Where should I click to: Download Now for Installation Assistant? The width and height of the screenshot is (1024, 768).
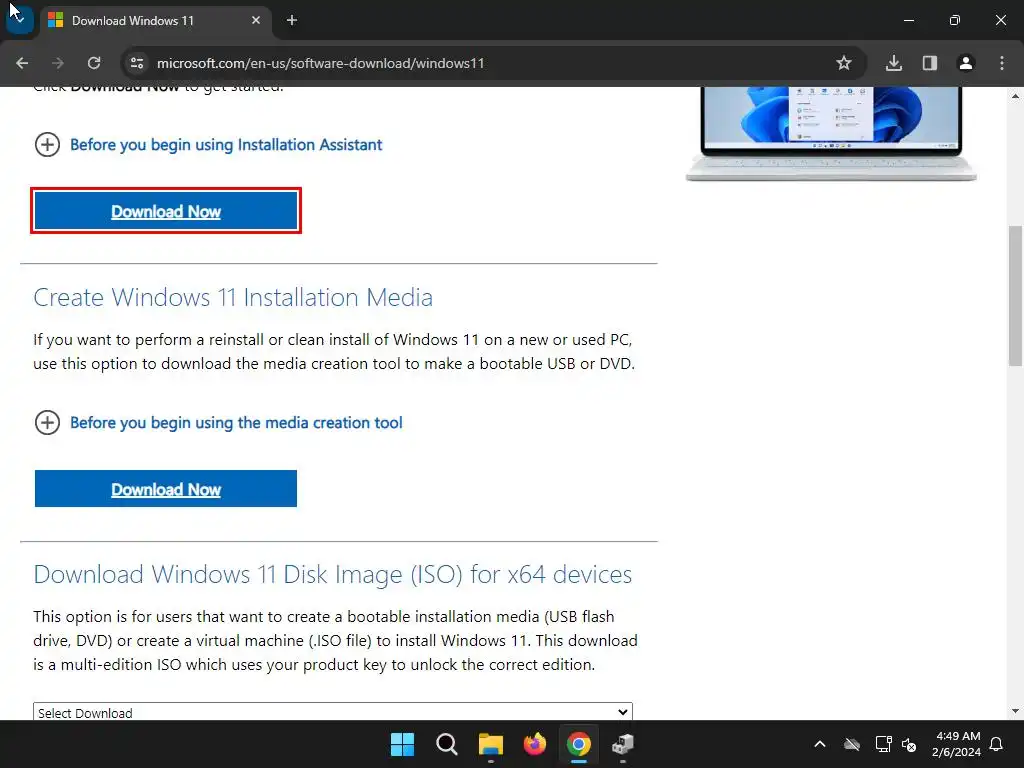tap(166, 211)
